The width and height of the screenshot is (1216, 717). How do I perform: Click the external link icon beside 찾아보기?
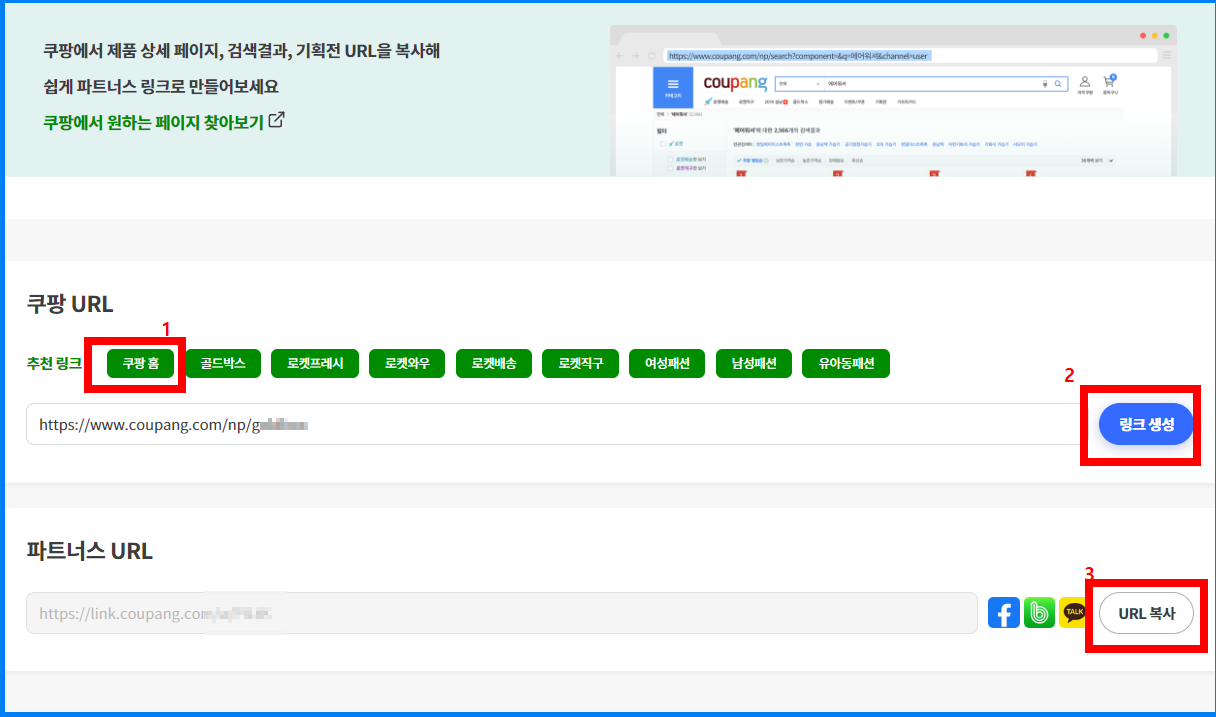[277, 121]
